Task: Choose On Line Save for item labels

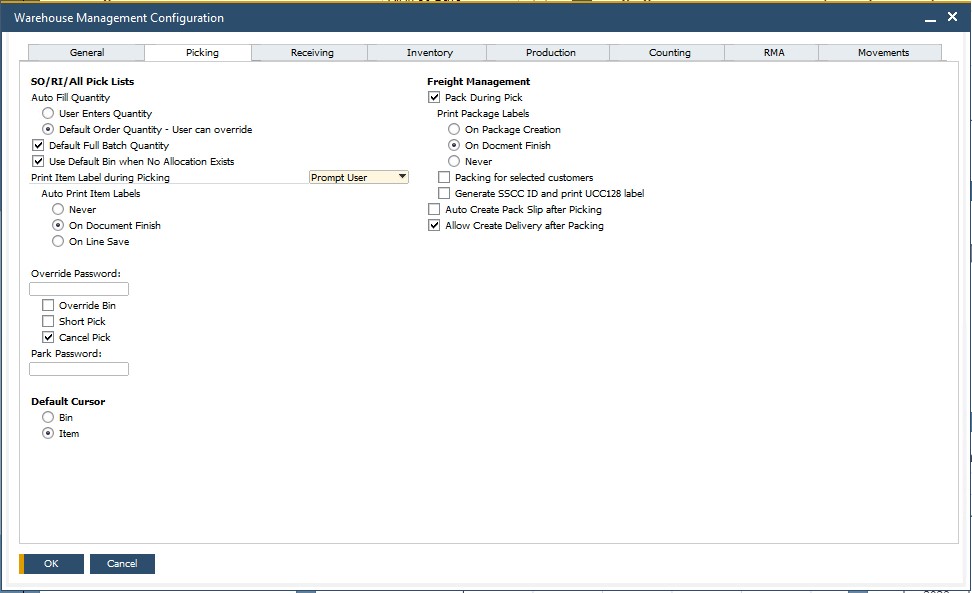Action: click(x=58, y=241)
